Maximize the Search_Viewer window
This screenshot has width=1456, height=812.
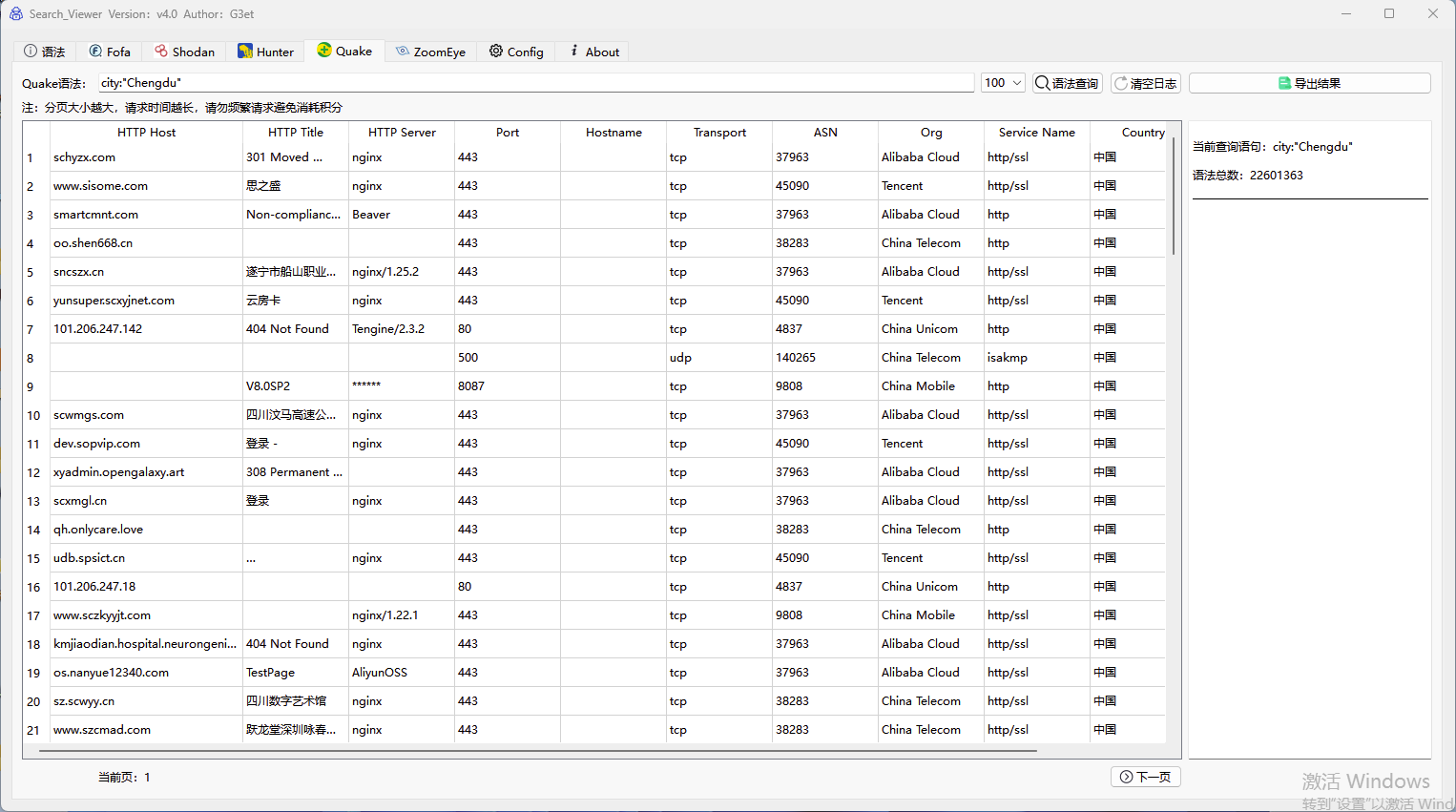click(1389, 13)
